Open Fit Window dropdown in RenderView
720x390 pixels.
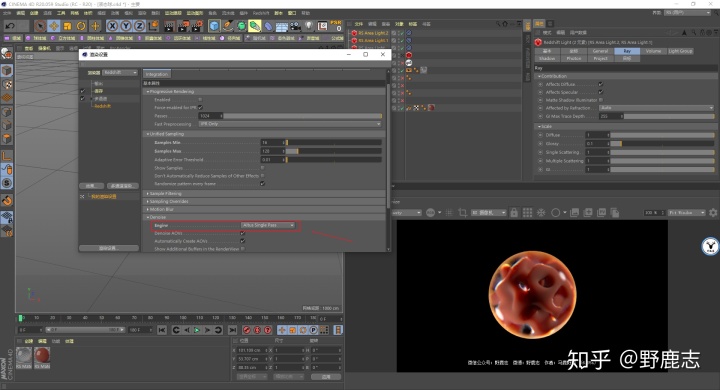coord(686,213)
